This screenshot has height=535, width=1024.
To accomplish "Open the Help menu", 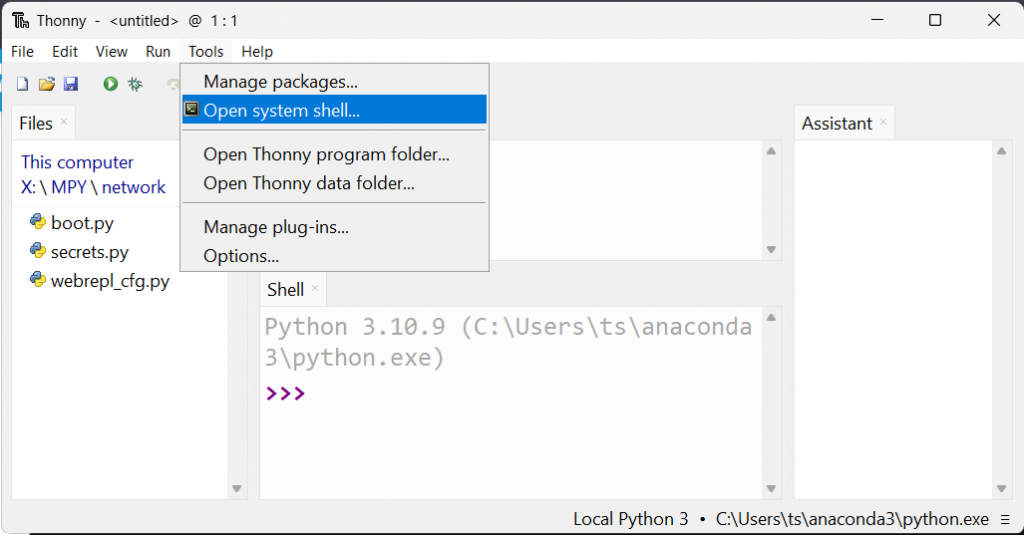I will coord(257,52).
